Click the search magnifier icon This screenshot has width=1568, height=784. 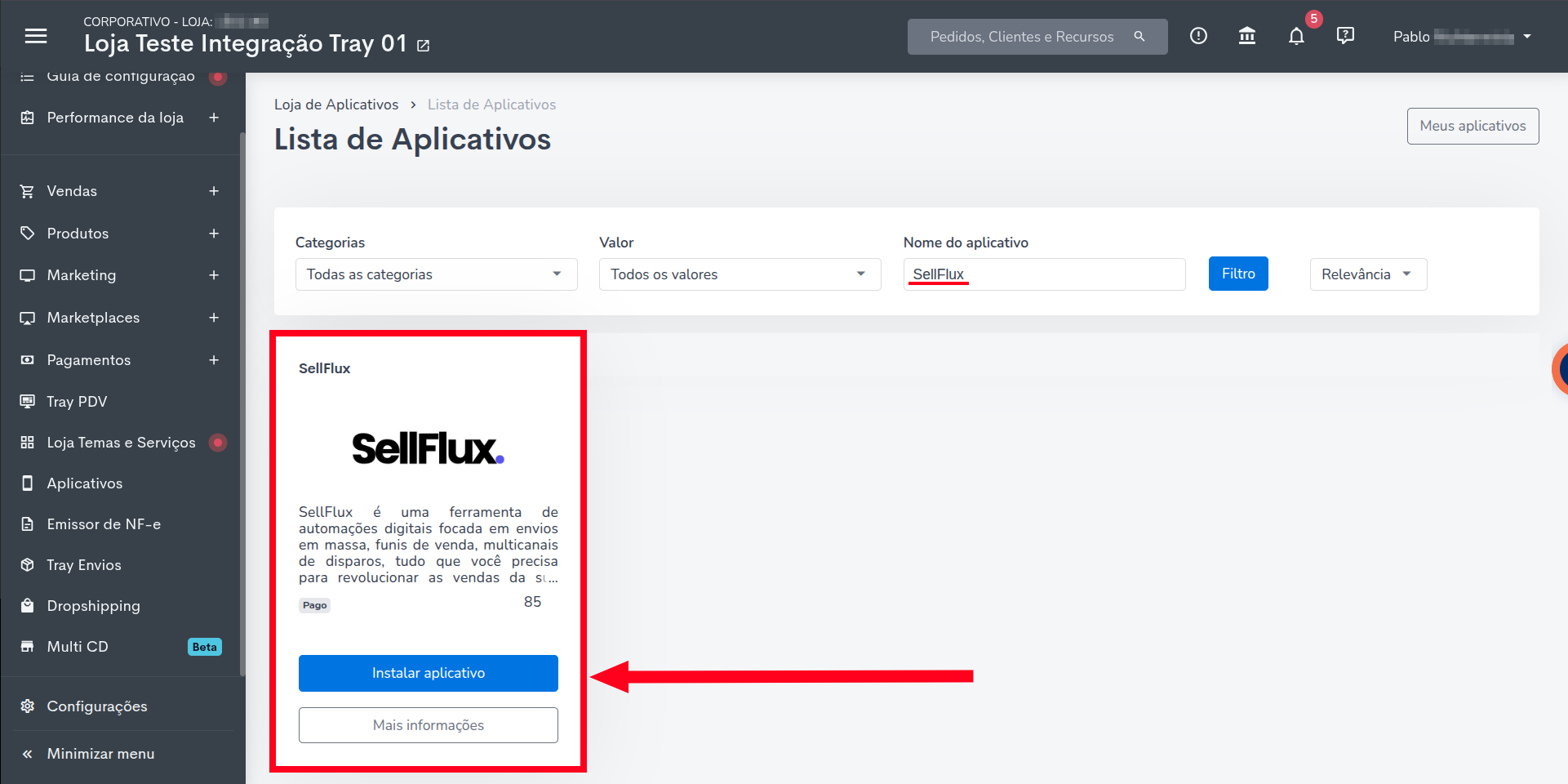click(1139, 37)
